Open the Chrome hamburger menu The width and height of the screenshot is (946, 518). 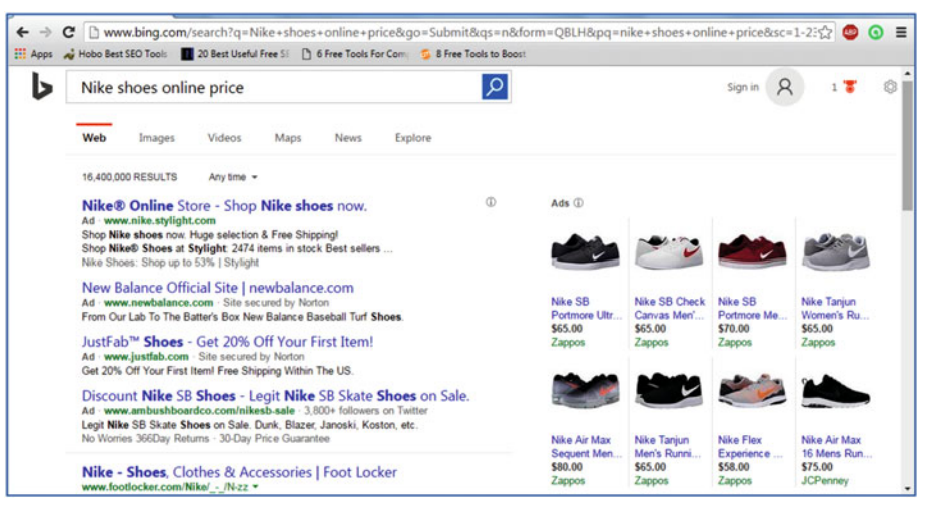coord(901,33)
